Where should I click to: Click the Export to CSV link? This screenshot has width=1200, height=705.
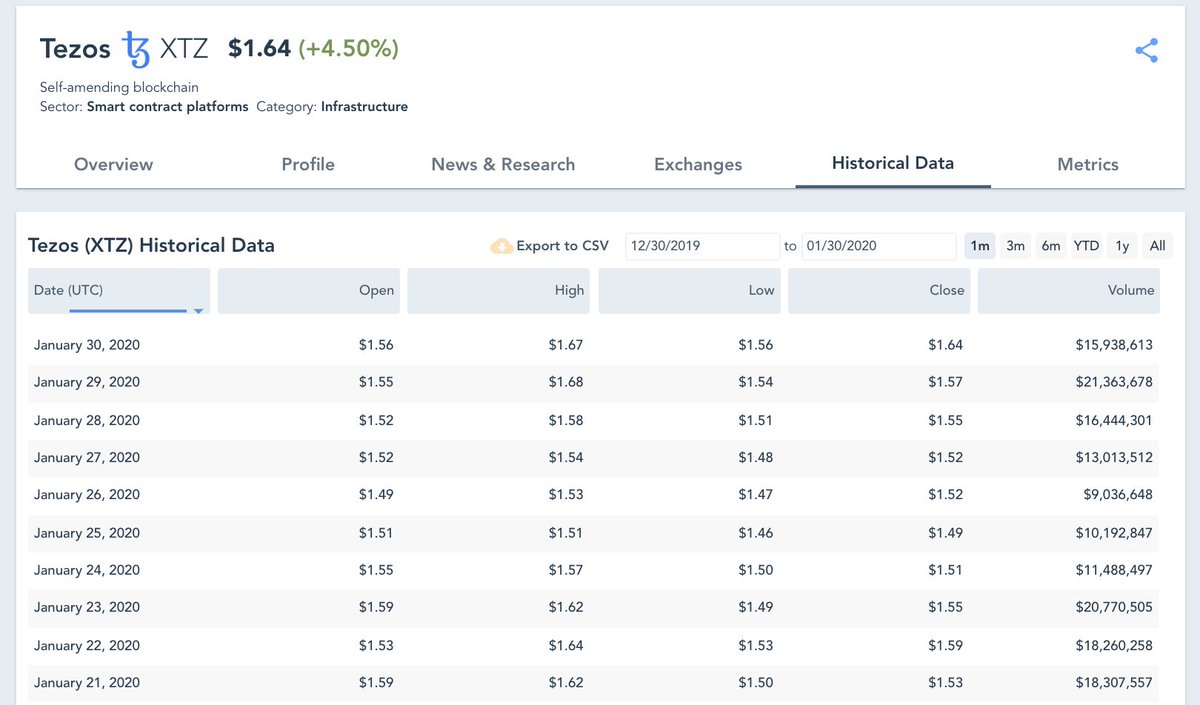562,246
